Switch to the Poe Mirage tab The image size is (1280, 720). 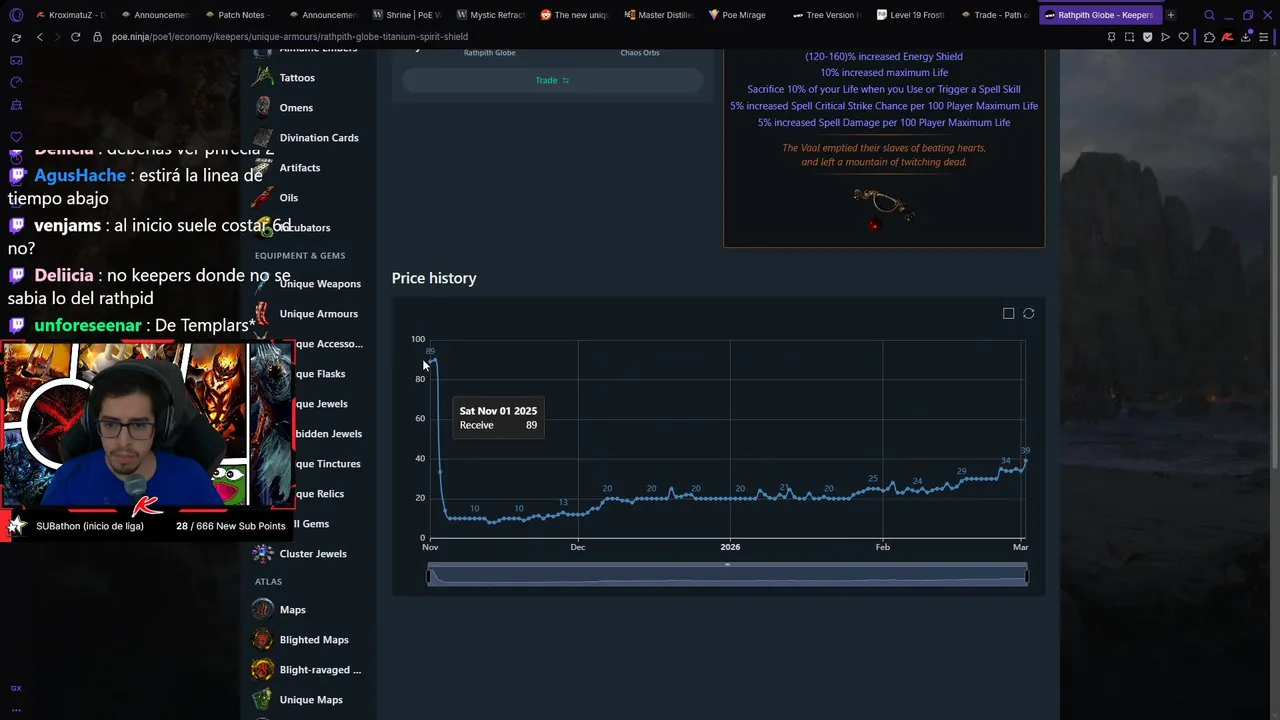(x=744, y=15)
